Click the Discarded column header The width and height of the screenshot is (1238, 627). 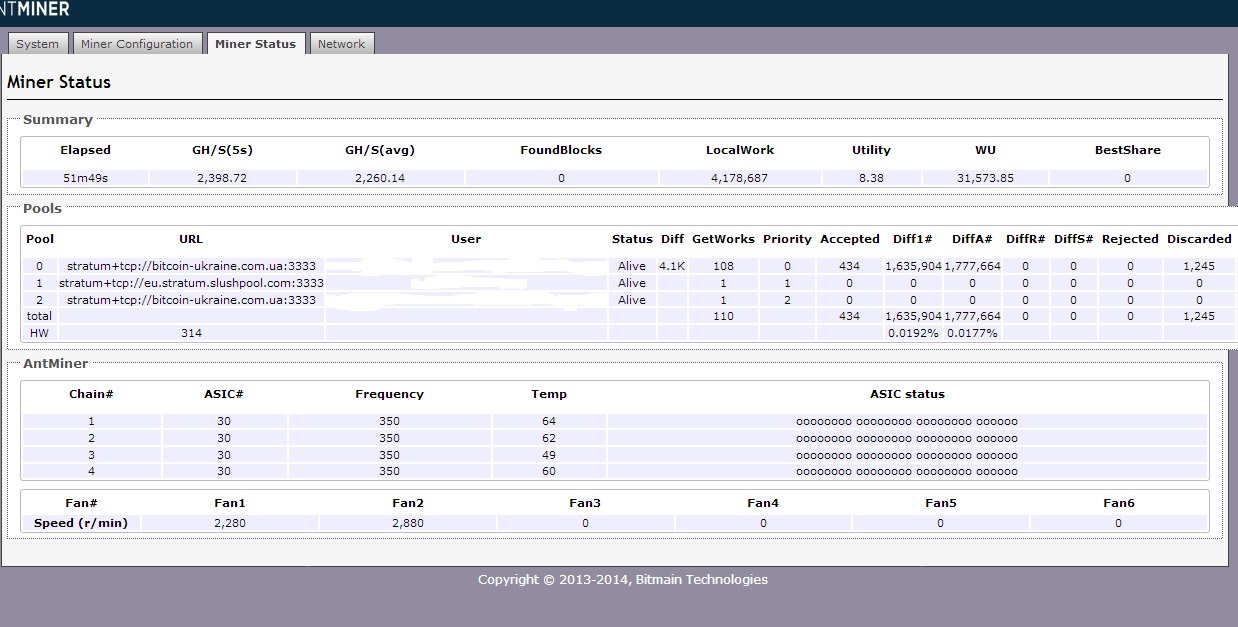pos(1199,239)
